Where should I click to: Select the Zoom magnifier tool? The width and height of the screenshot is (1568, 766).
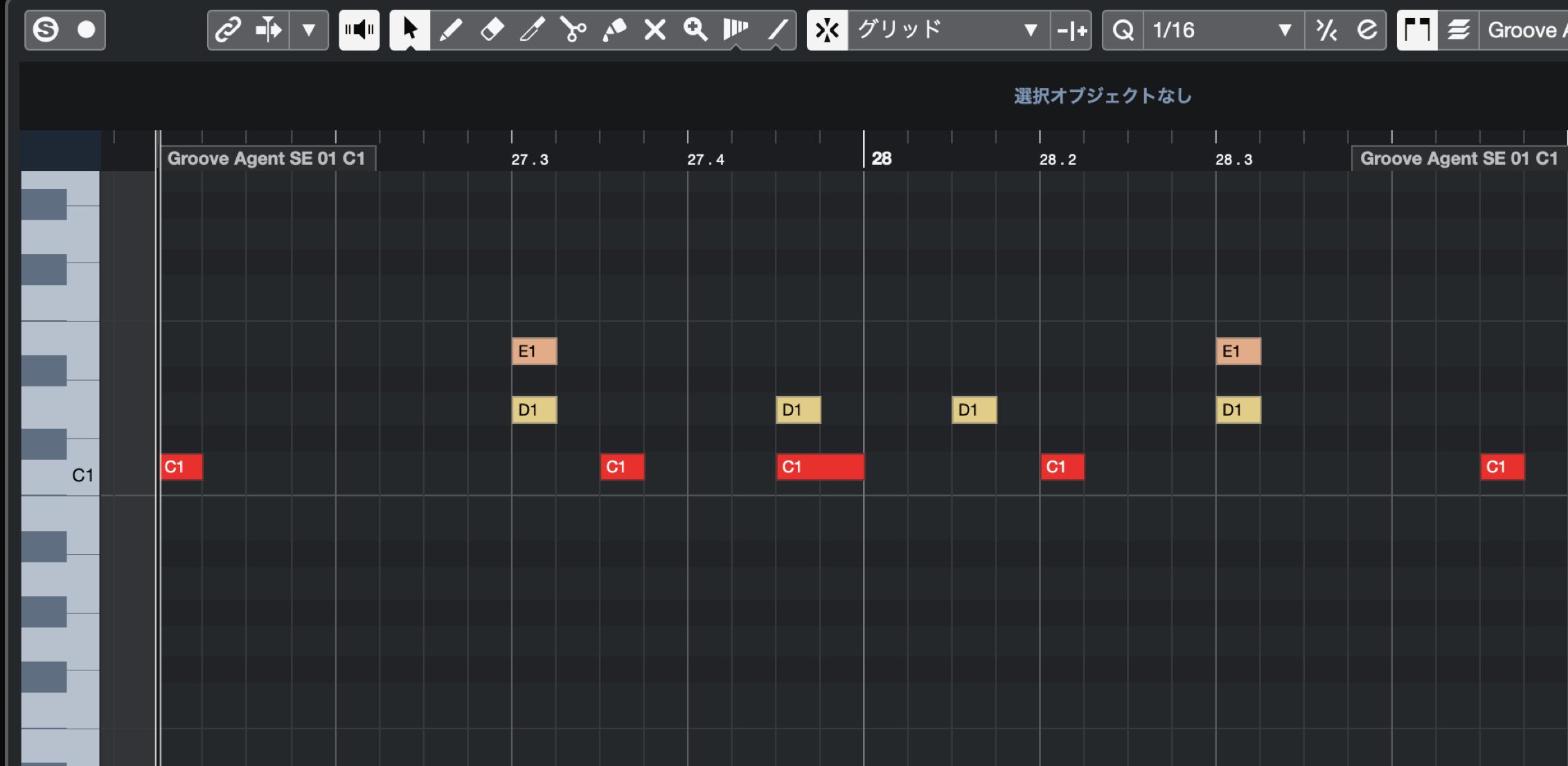click(695, 30)
